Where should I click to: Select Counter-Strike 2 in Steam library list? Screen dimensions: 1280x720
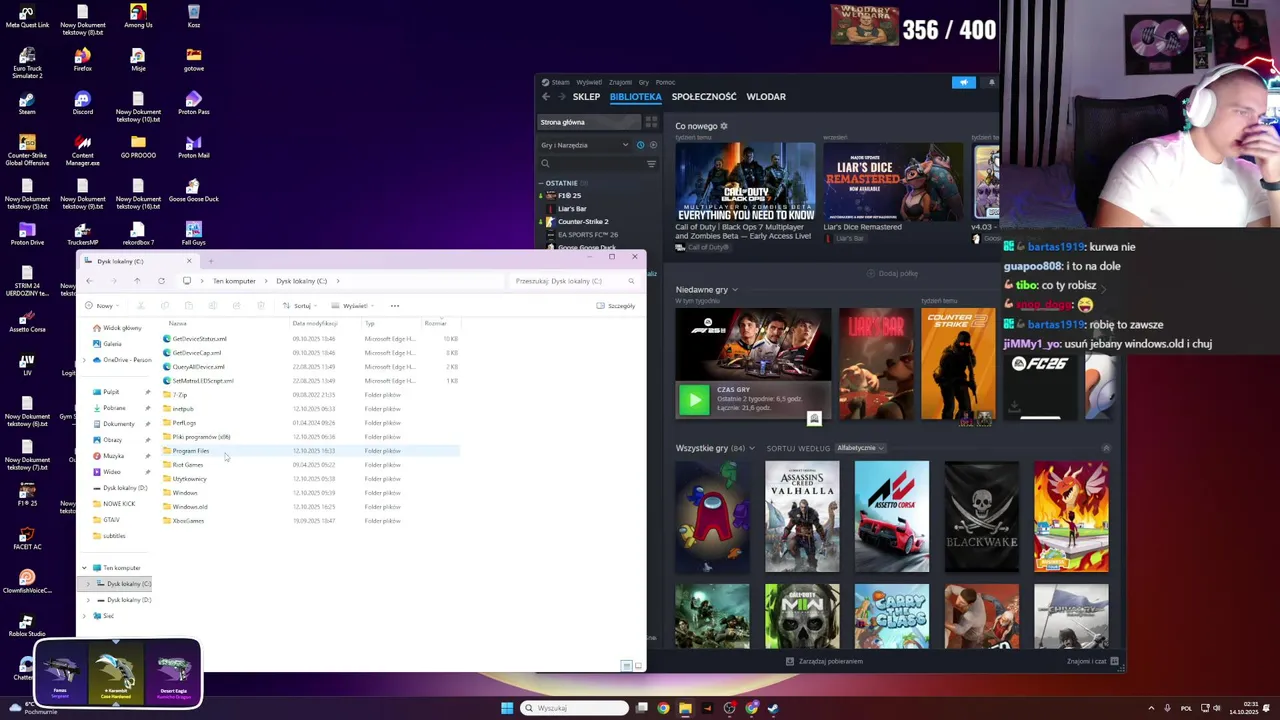[583, 222]
